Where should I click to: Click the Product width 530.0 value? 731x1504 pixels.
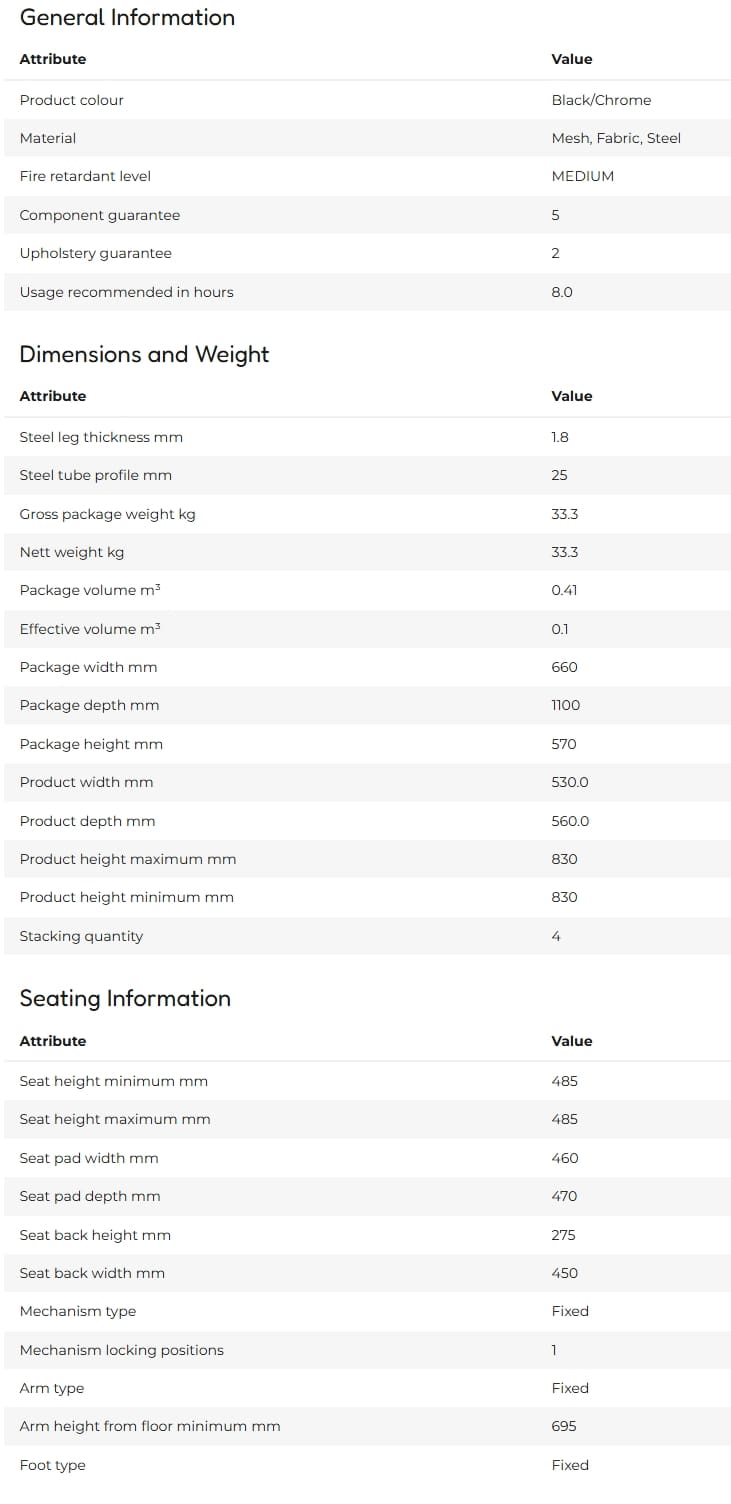pos(570,782)
